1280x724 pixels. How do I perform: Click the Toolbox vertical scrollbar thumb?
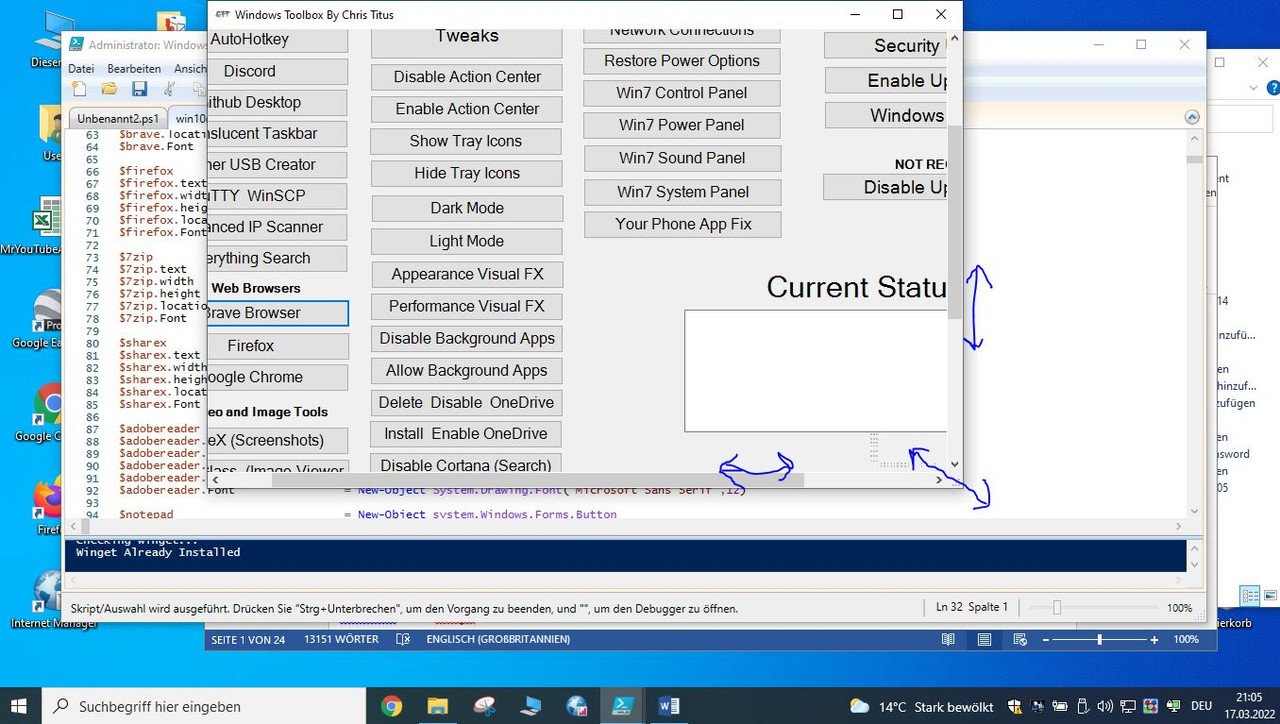[955, 222]
